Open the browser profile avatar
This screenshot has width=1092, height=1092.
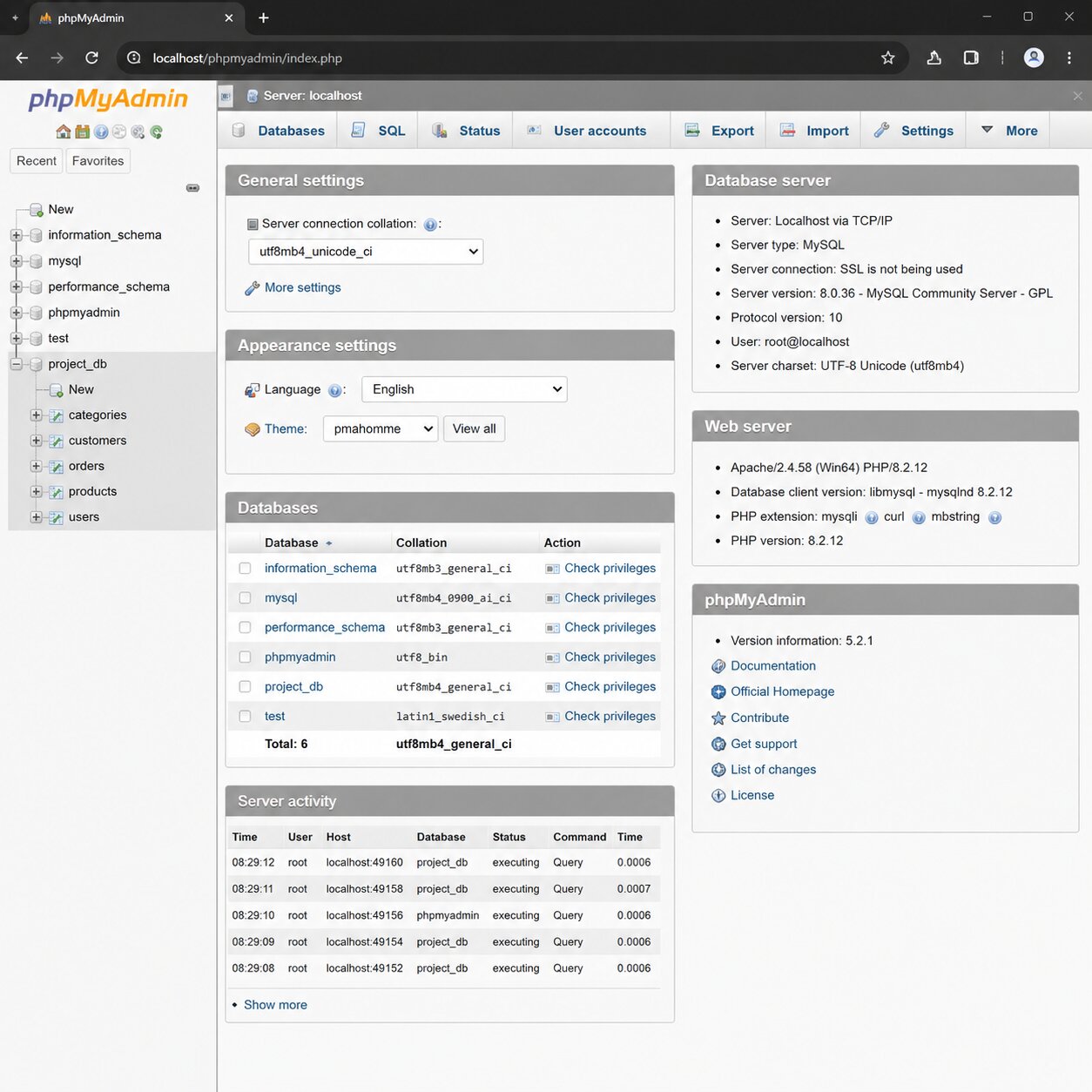tap(1034, 57)
